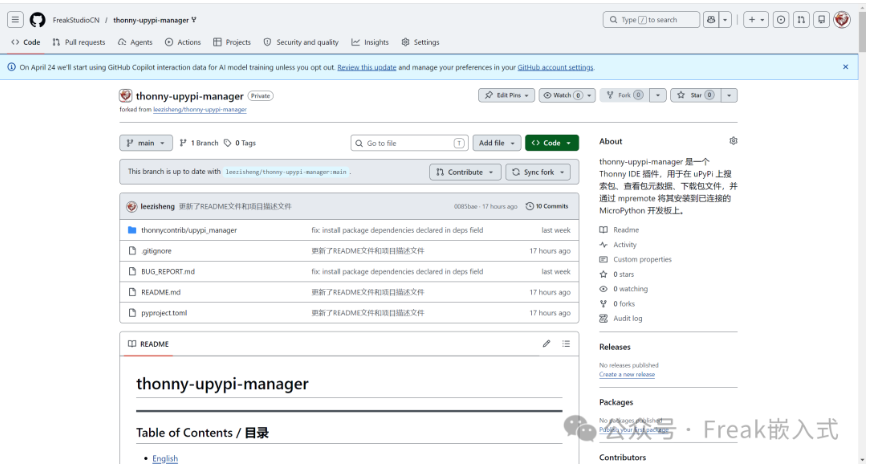This screenshot has width=870, height=474.
Task: Open the Activity link in About
Action: (618, 245)
